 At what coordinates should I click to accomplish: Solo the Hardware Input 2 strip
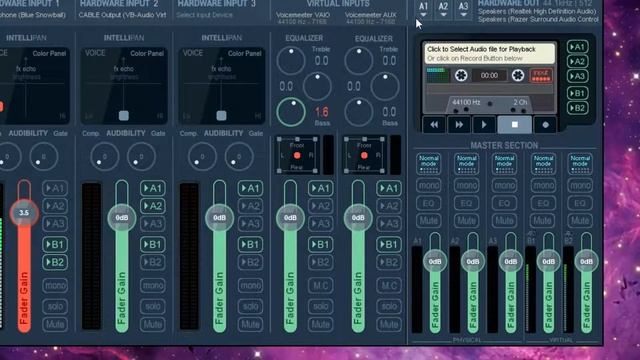click(153, 306)
